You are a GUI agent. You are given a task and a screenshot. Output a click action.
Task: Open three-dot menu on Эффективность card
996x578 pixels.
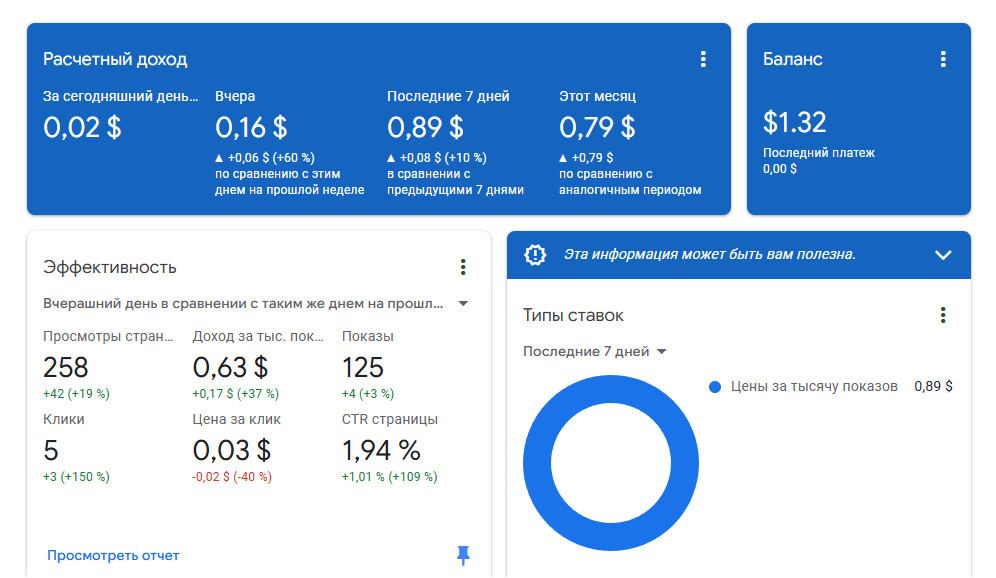click(x=462, y=267)
